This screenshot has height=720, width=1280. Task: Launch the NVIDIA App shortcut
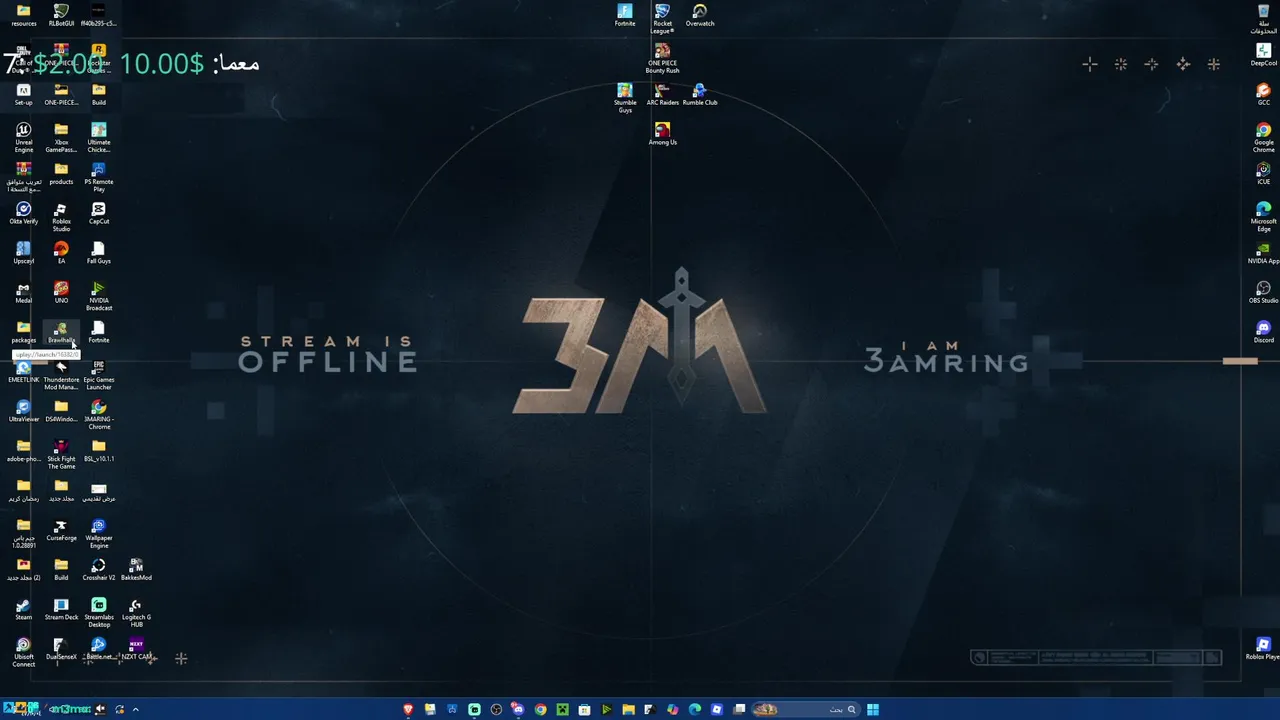tap(1264, 252)
